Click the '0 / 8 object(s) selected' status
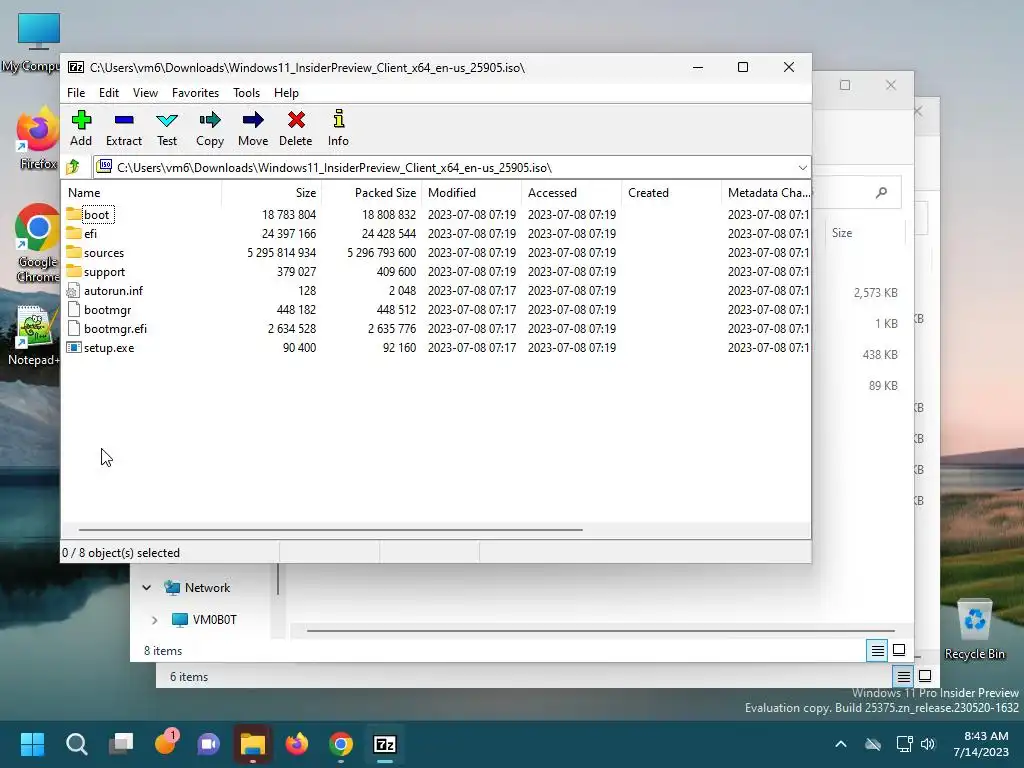 [x=121, y=552]
